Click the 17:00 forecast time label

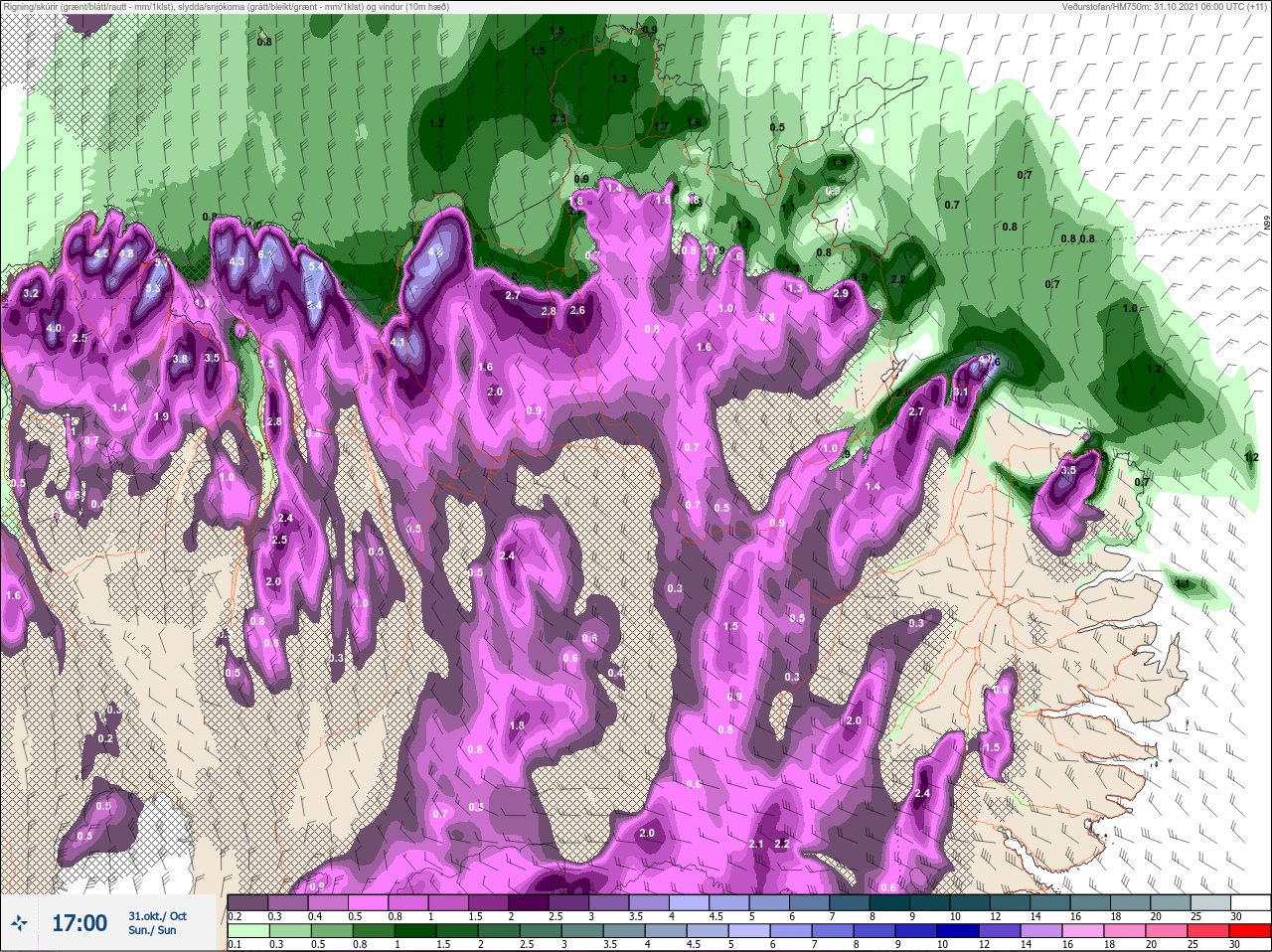click(x=79, y=923)
